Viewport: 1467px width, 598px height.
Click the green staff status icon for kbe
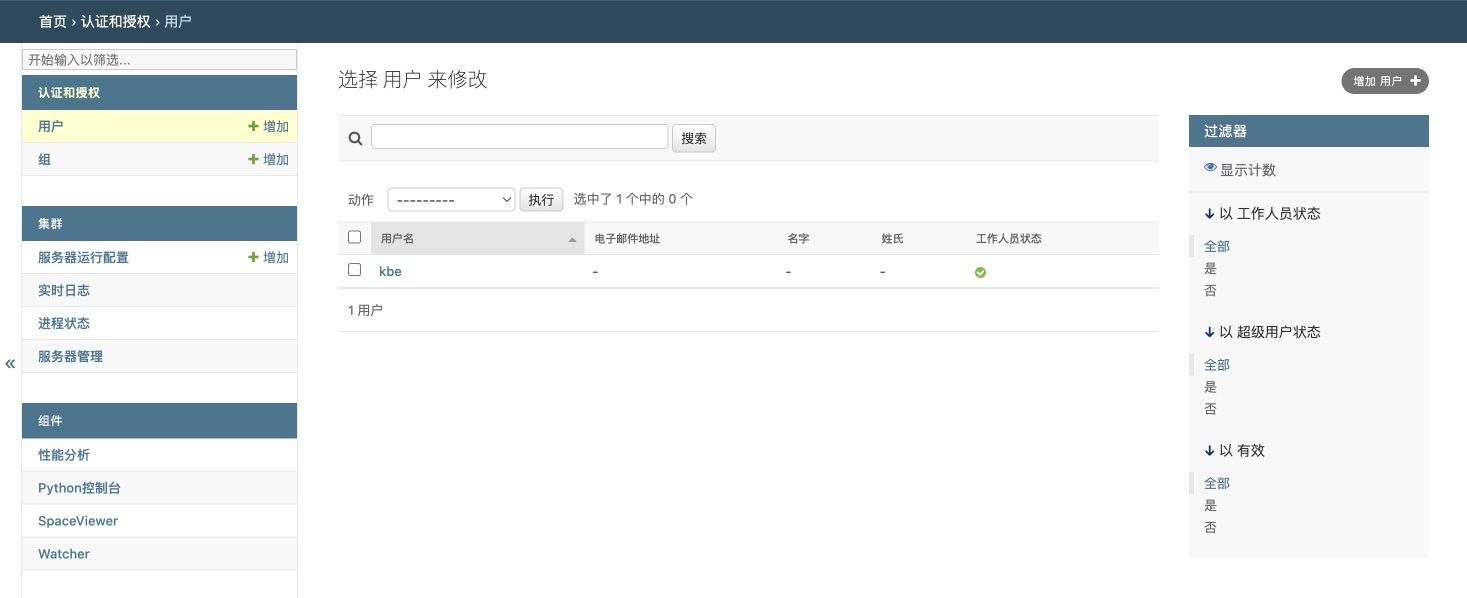(980, 272)
